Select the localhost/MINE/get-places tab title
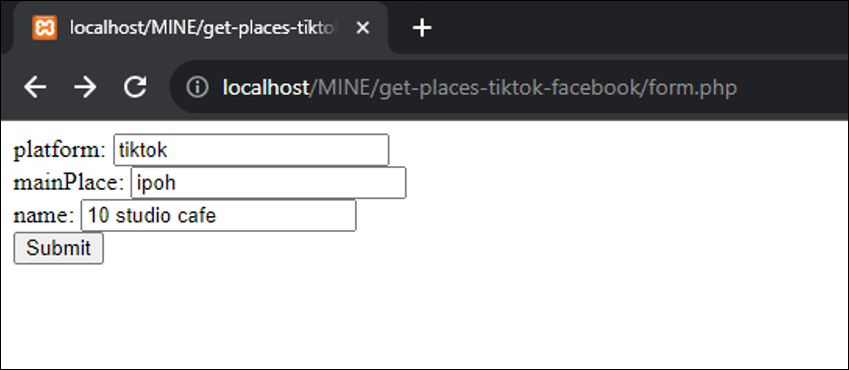 (x=205, y=28)
